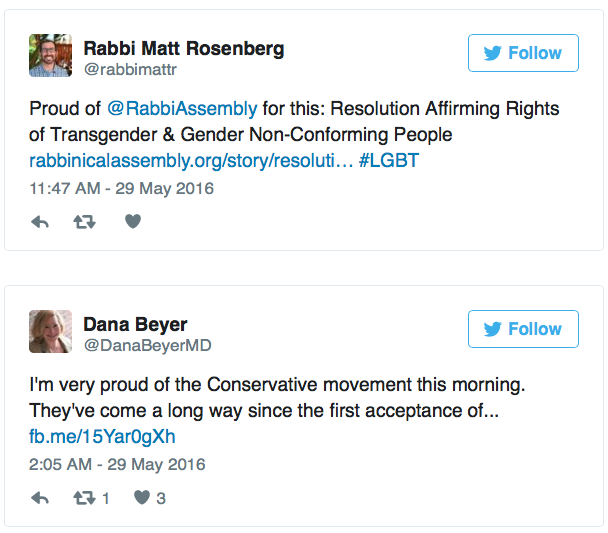Open Rabbi Matt Rosenberg's profile picture
Screen dimensions: 608x533
pos(50,56)
